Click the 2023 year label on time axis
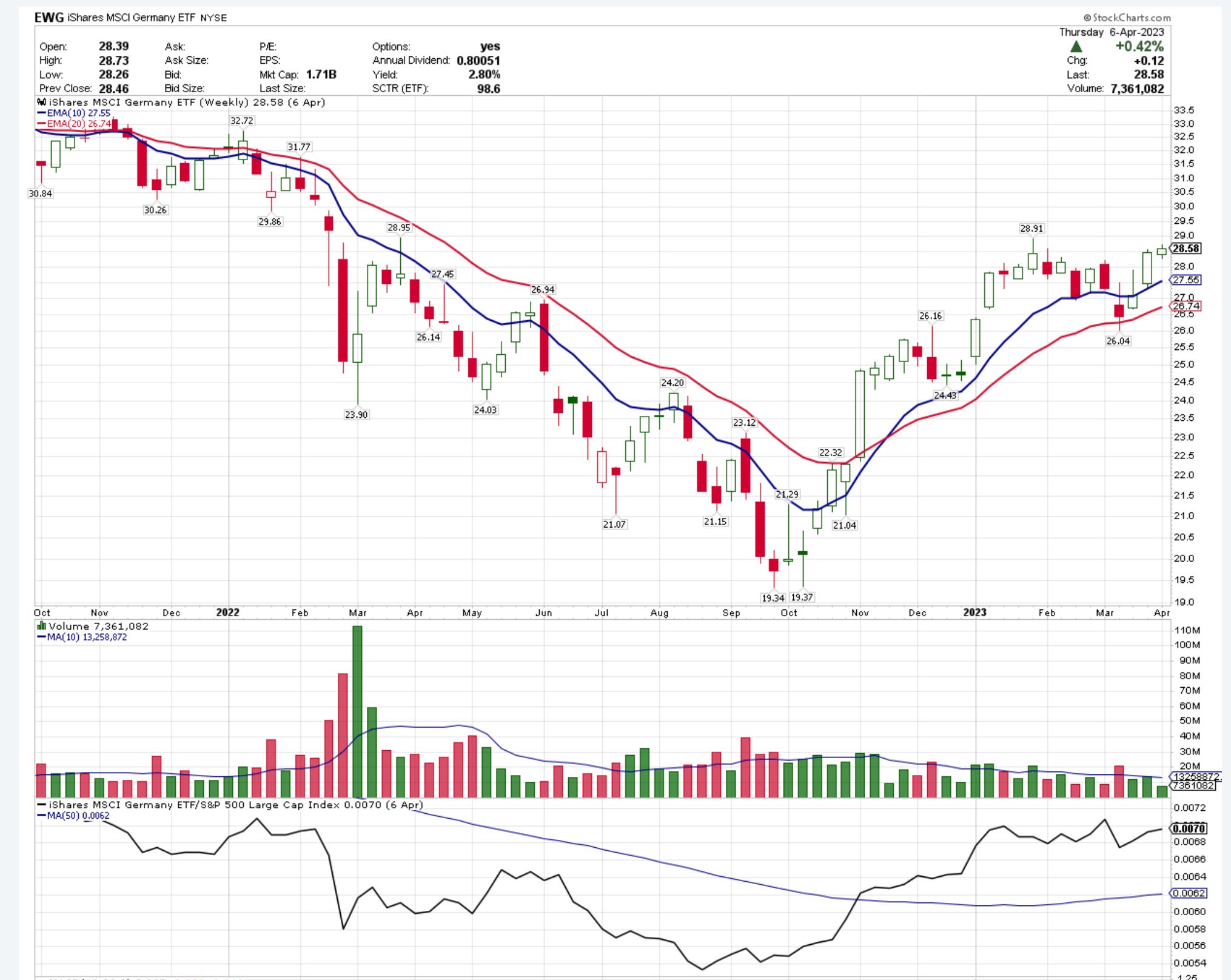The height and width of the screenshot is (980, 1231). 974,612
